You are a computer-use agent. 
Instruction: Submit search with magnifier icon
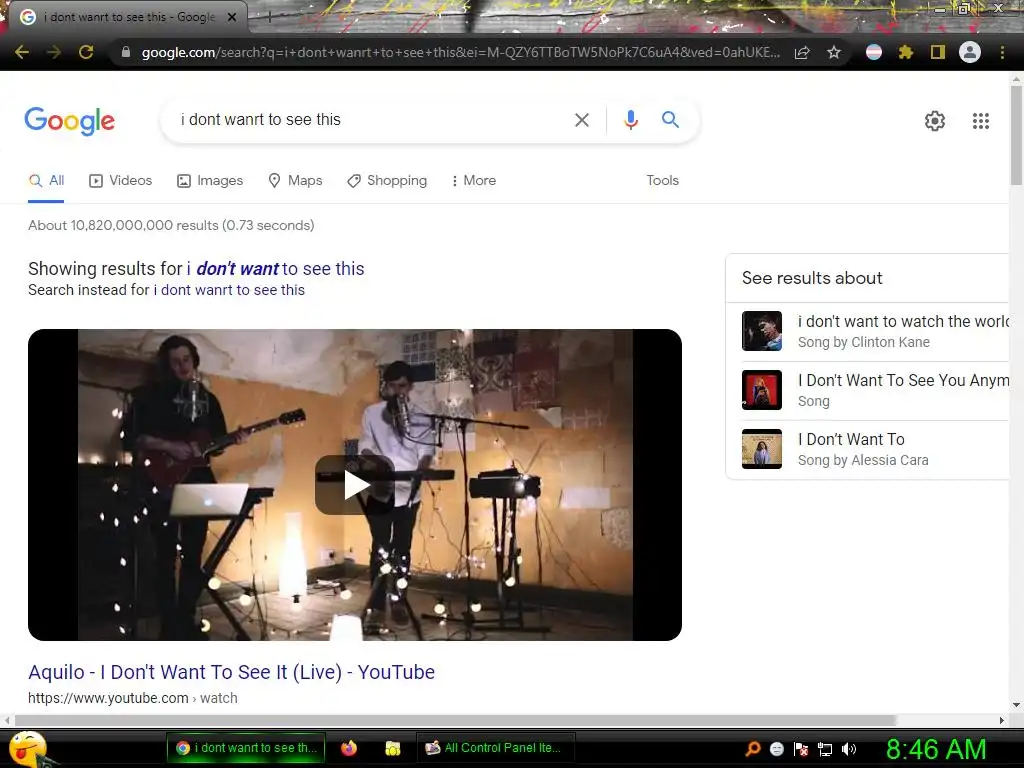[670, 120]
